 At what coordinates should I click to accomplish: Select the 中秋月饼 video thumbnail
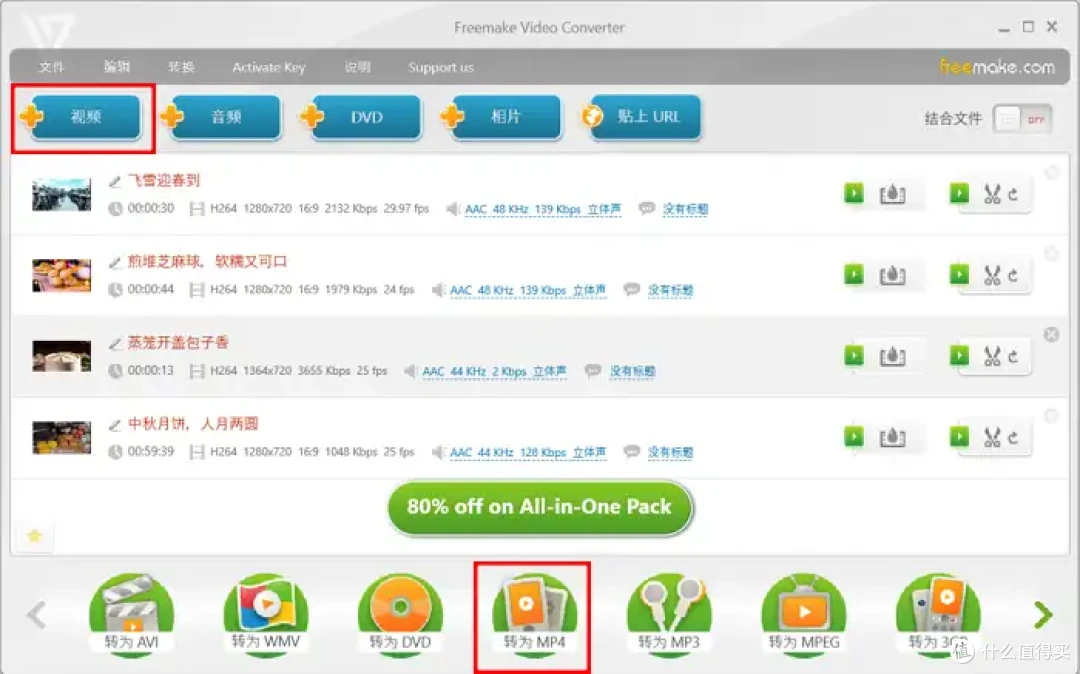61,437
